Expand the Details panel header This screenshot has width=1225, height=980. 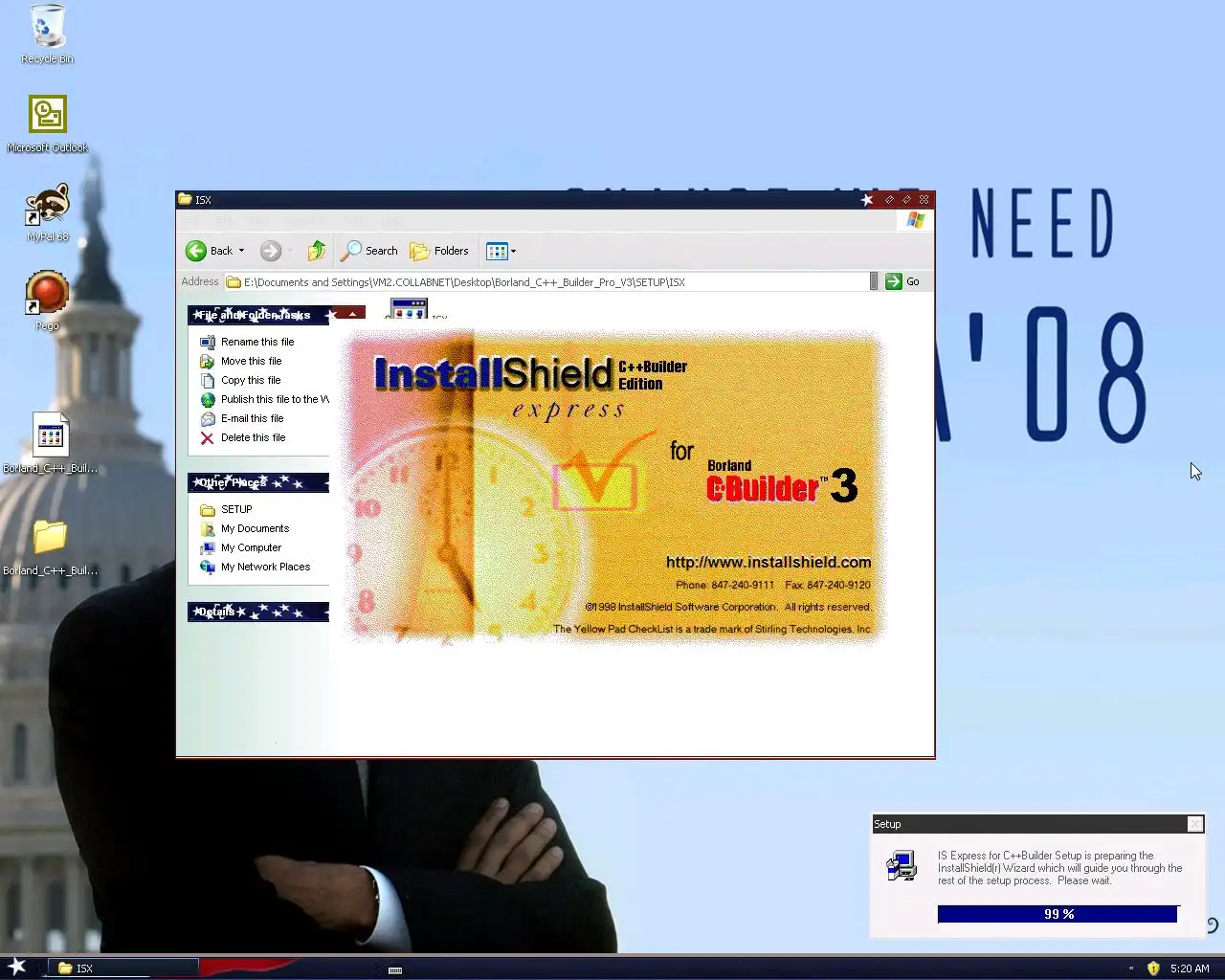258,612
